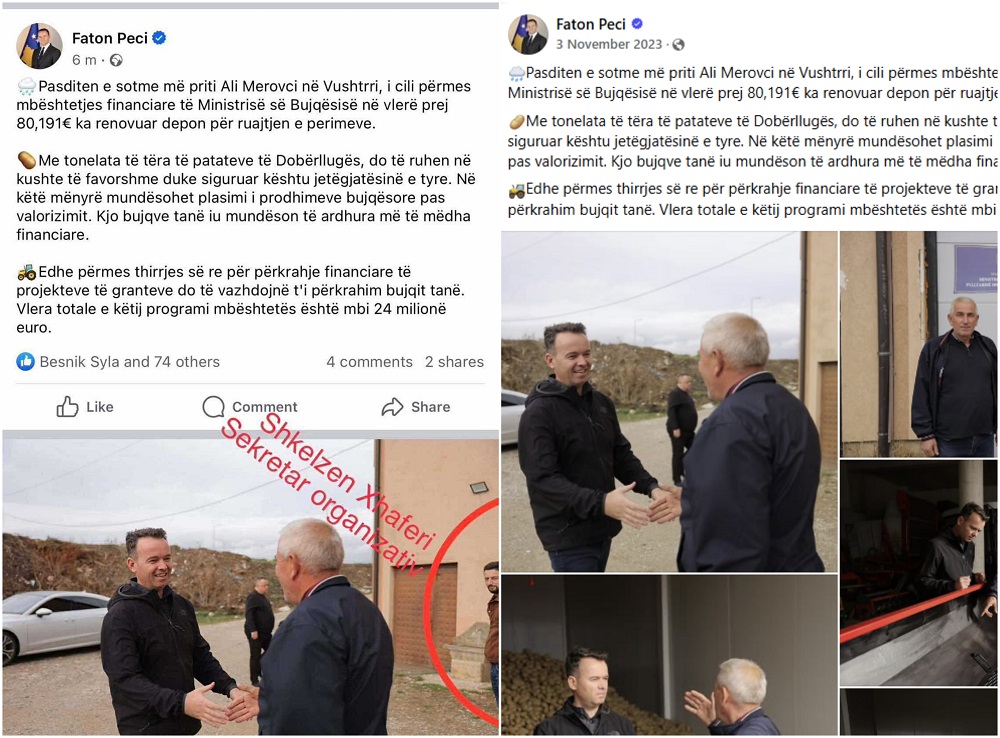Screen dimensions: 1000x738
Task: Open photo of man by wall sign
Action: [918, 344]
